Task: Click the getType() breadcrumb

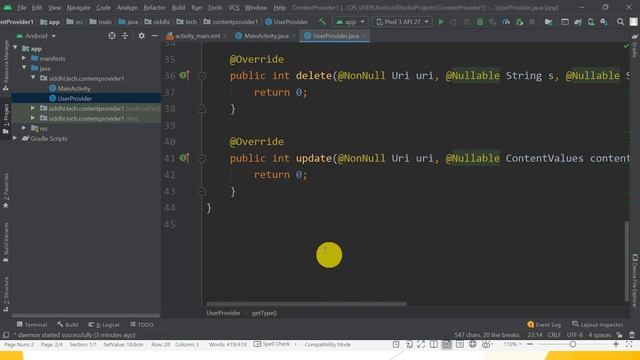Action: coord(264,313)
